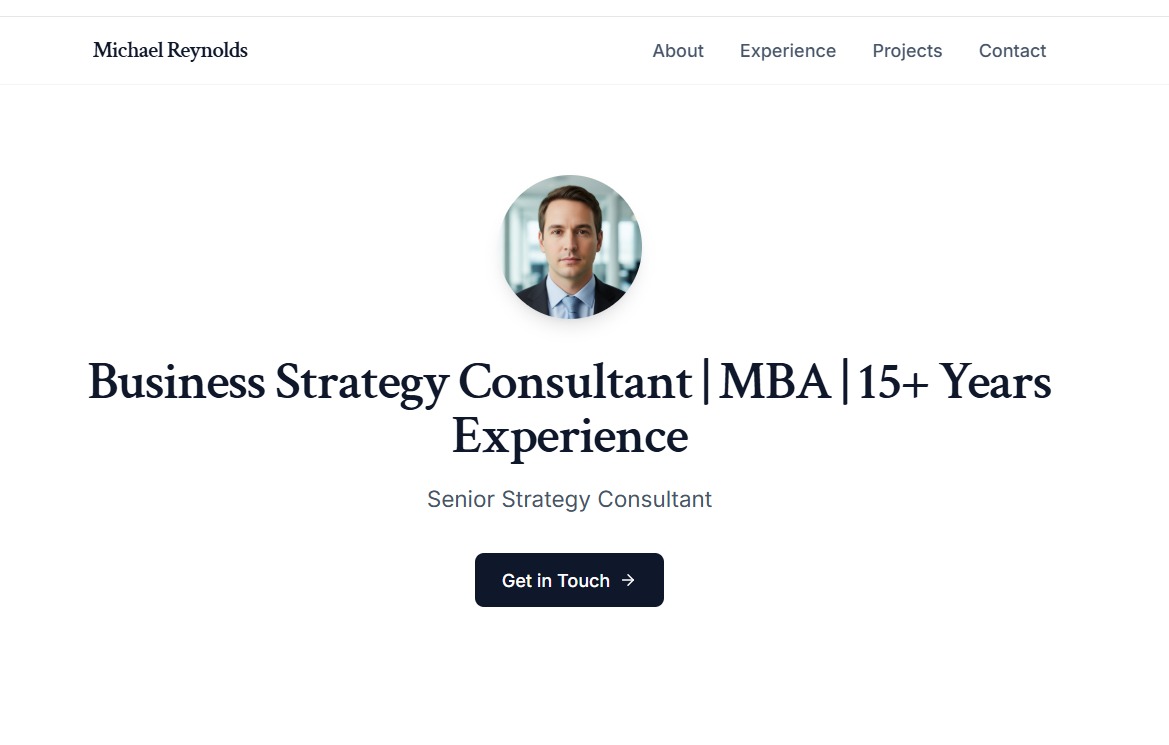Open the About section from the navigation

678,51
